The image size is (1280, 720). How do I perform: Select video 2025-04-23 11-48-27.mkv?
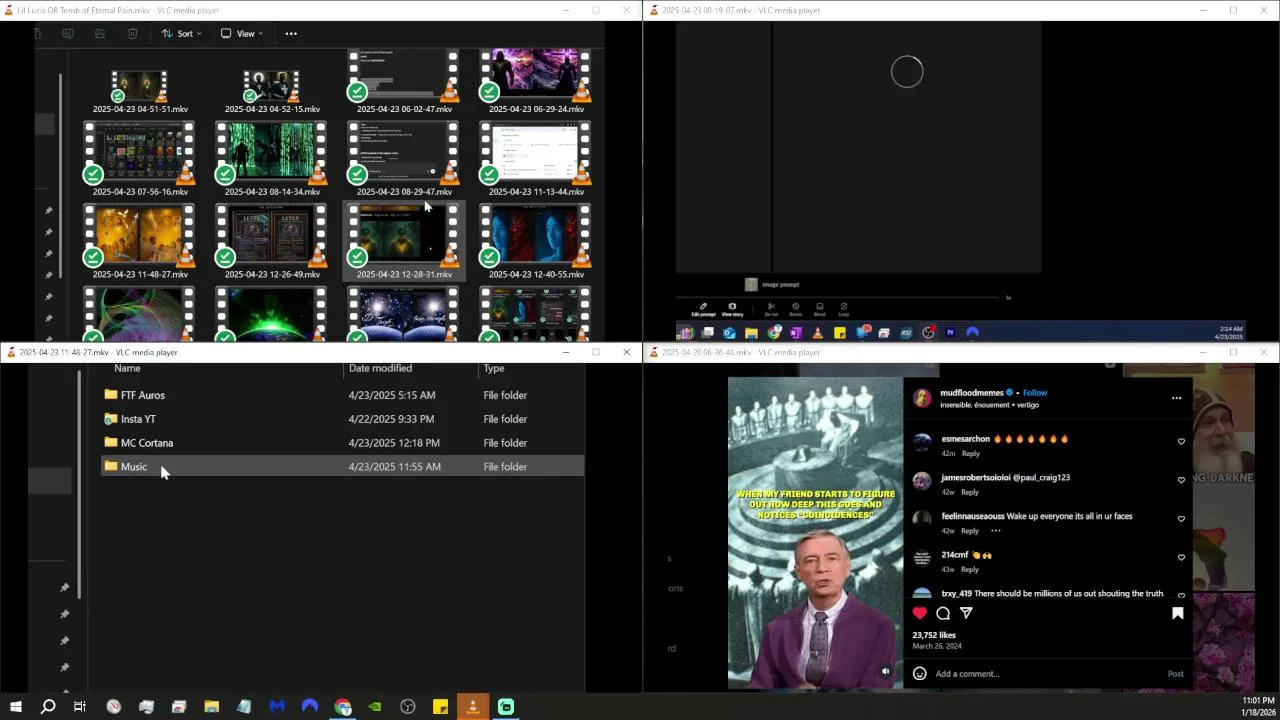coord(140,242)
